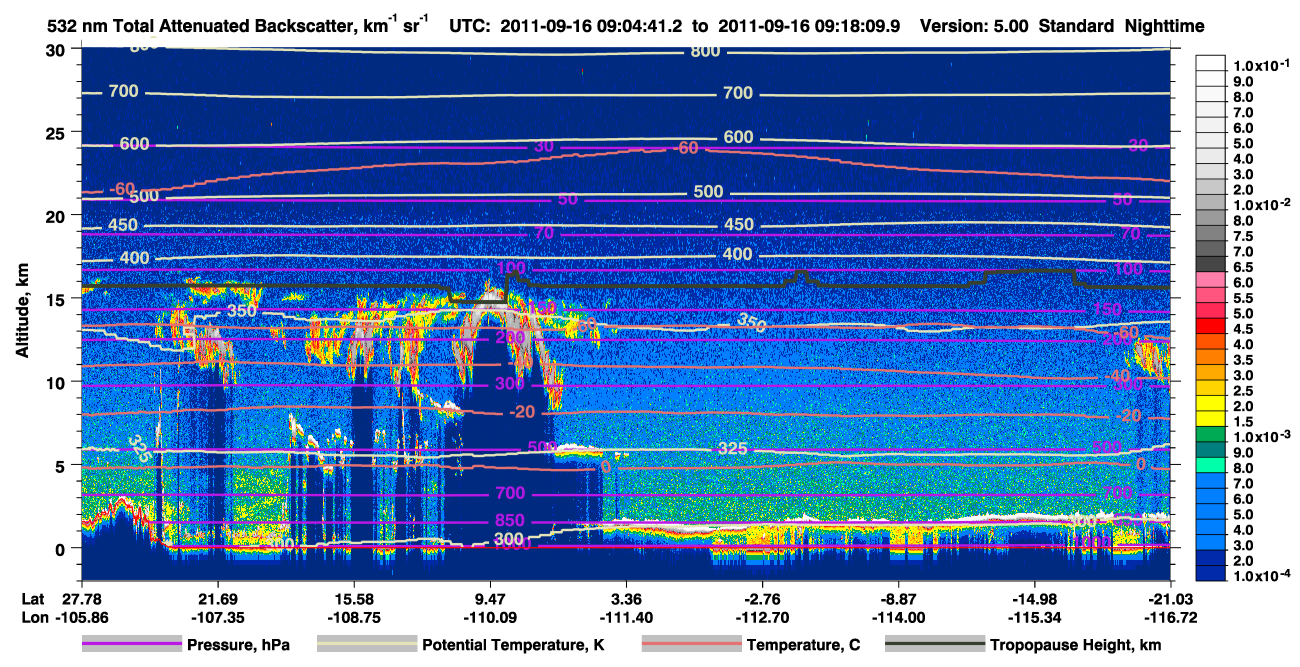This screenshot has height=667, width=1300.
Task: Click the Altitude, km axis title
Action: click(x=20, y=313)
